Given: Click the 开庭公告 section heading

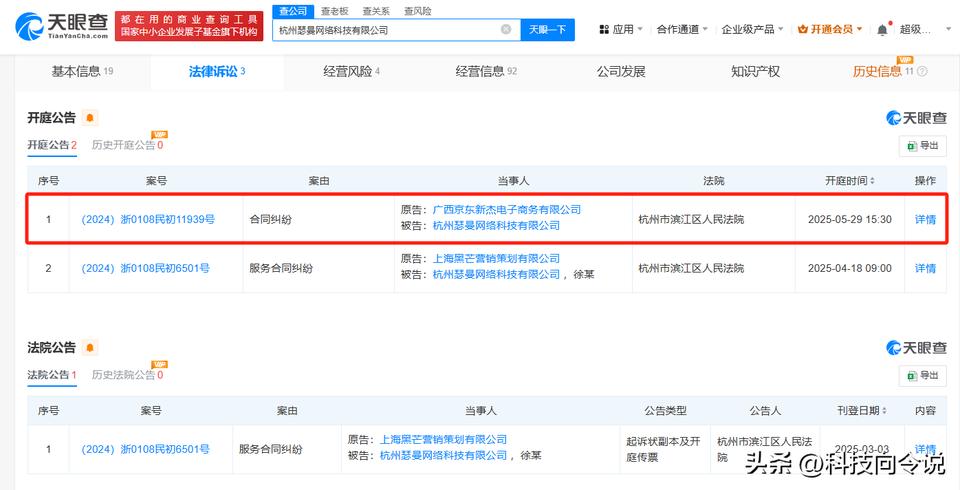Looking at the screenshot, I should coord(51,118).
